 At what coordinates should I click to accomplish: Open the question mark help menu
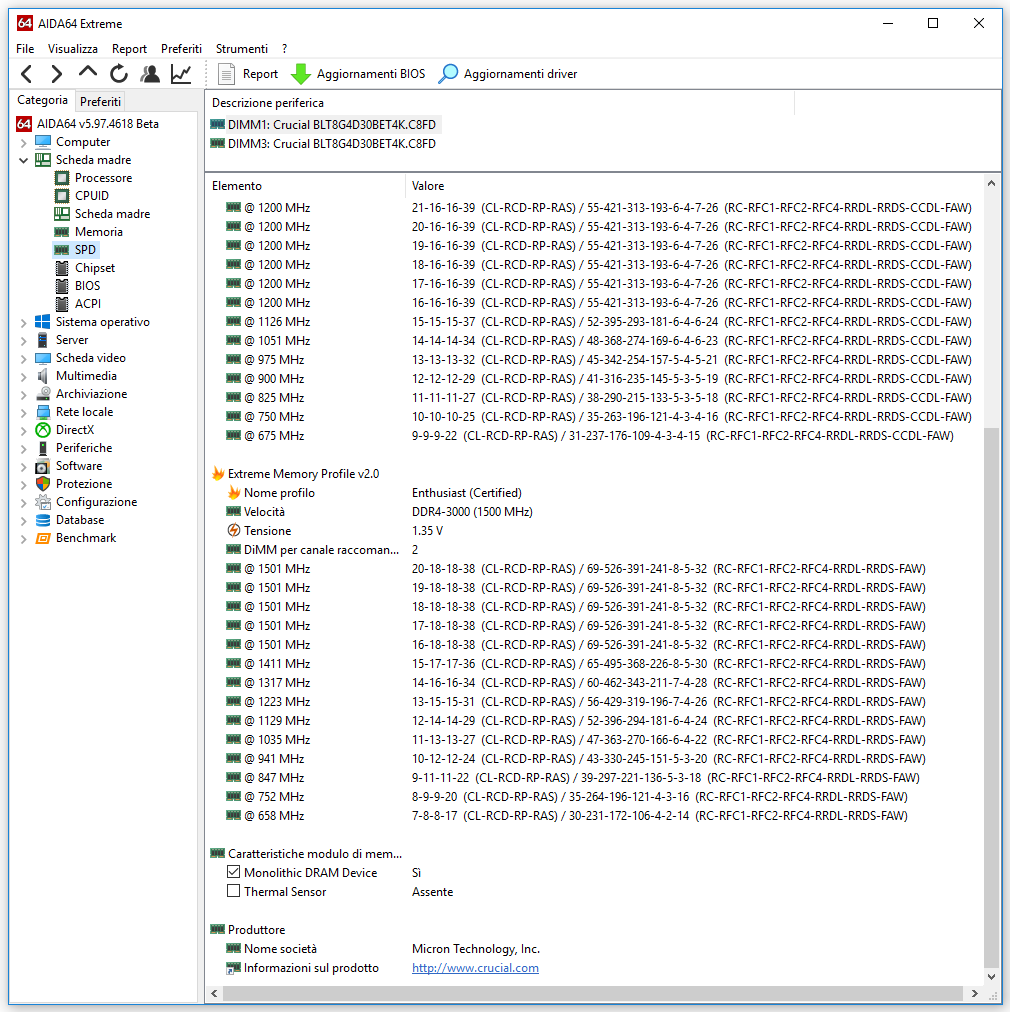(x=285, y=49)
